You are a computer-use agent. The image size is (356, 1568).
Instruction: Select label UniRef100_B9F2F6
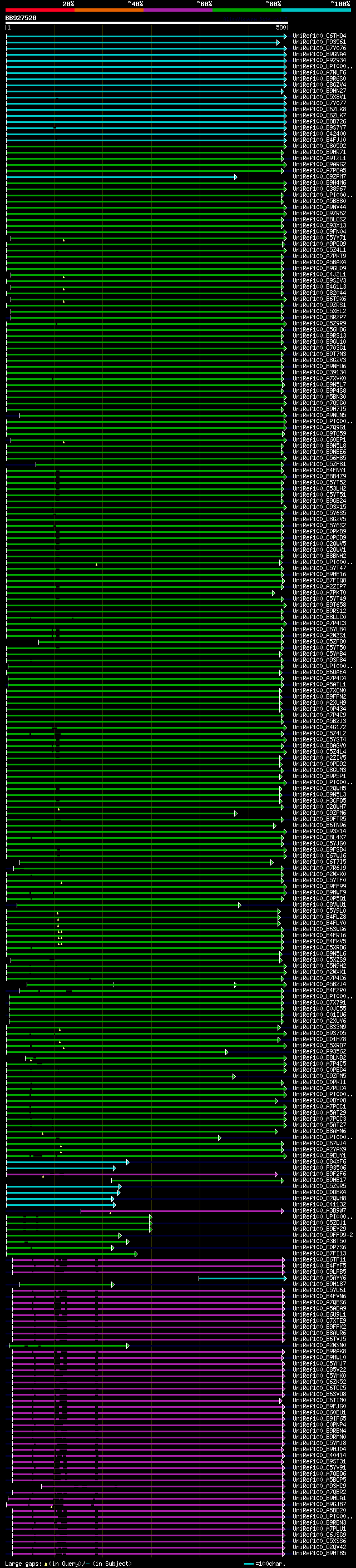[319, 1174]
